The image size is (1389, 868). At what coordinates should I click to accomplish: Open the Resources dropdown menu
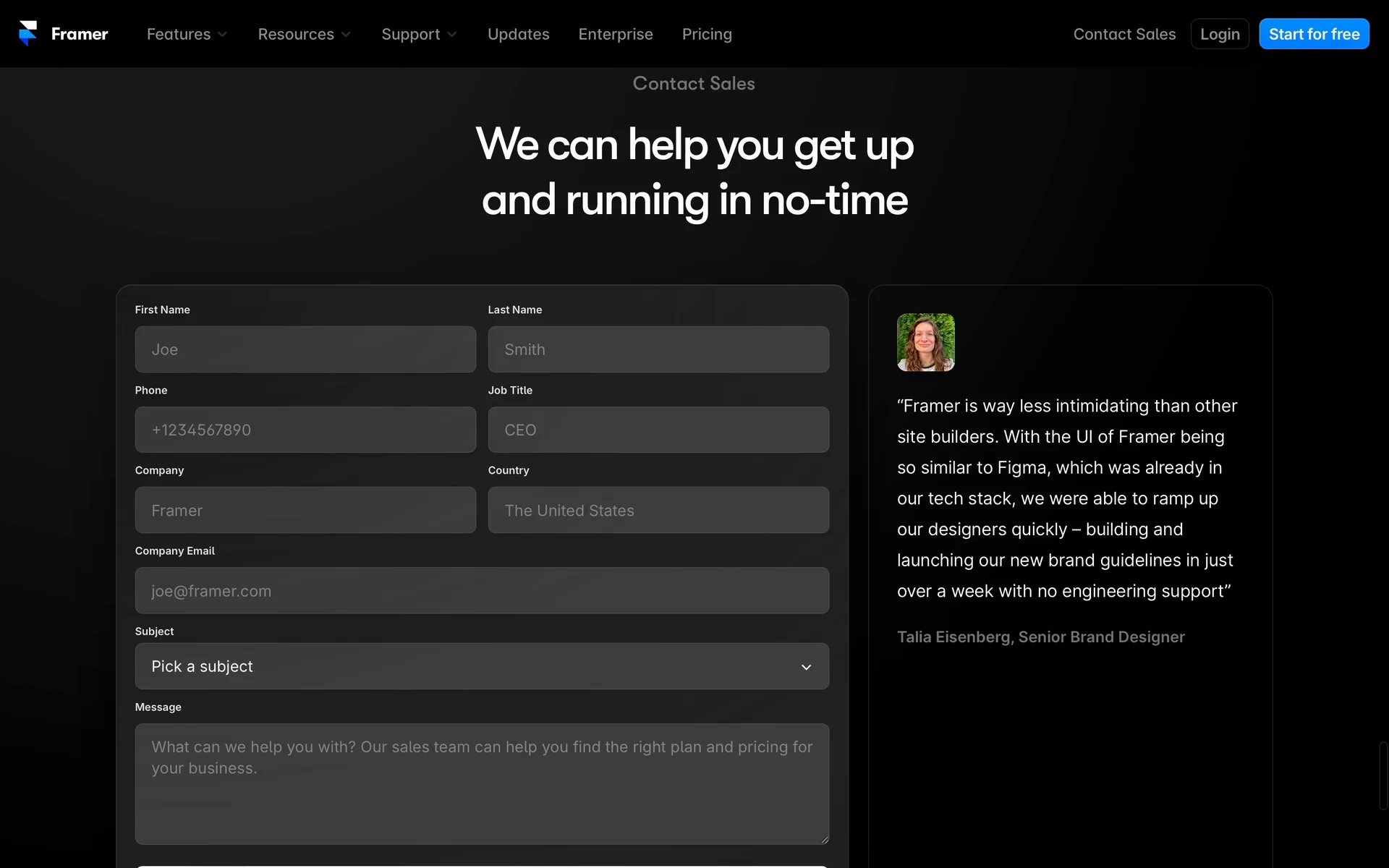point(304,34)
